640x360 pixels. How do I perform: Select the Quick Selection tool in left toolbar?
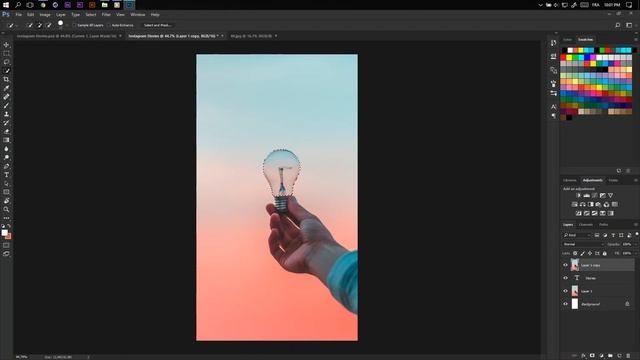point(6,71)
